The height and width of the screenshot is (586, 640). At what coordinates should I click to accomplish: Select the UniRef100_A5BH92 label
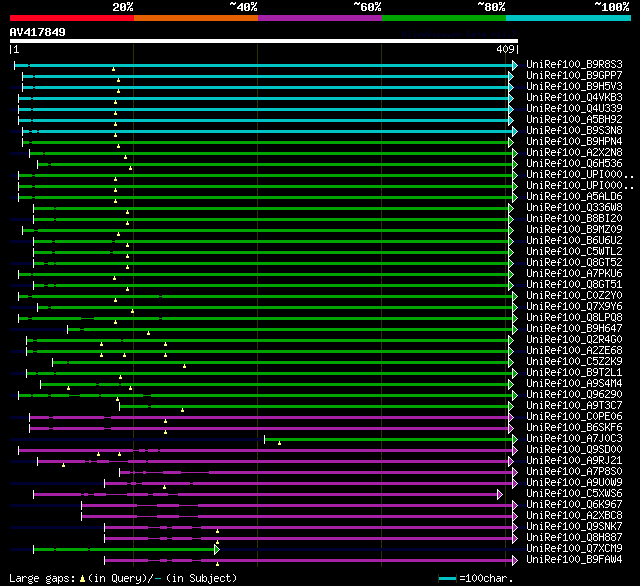(x=574, y=120)
